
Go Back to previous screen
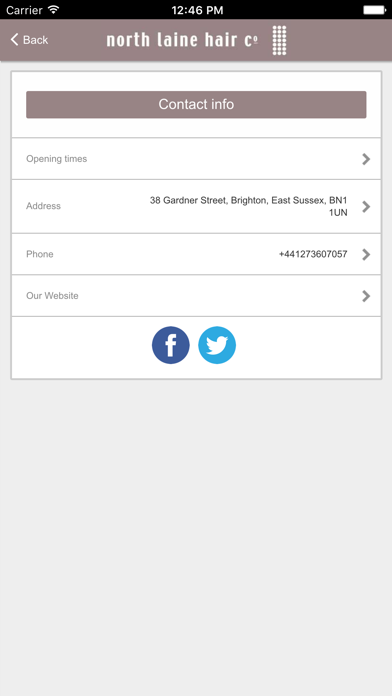point(29,40)
